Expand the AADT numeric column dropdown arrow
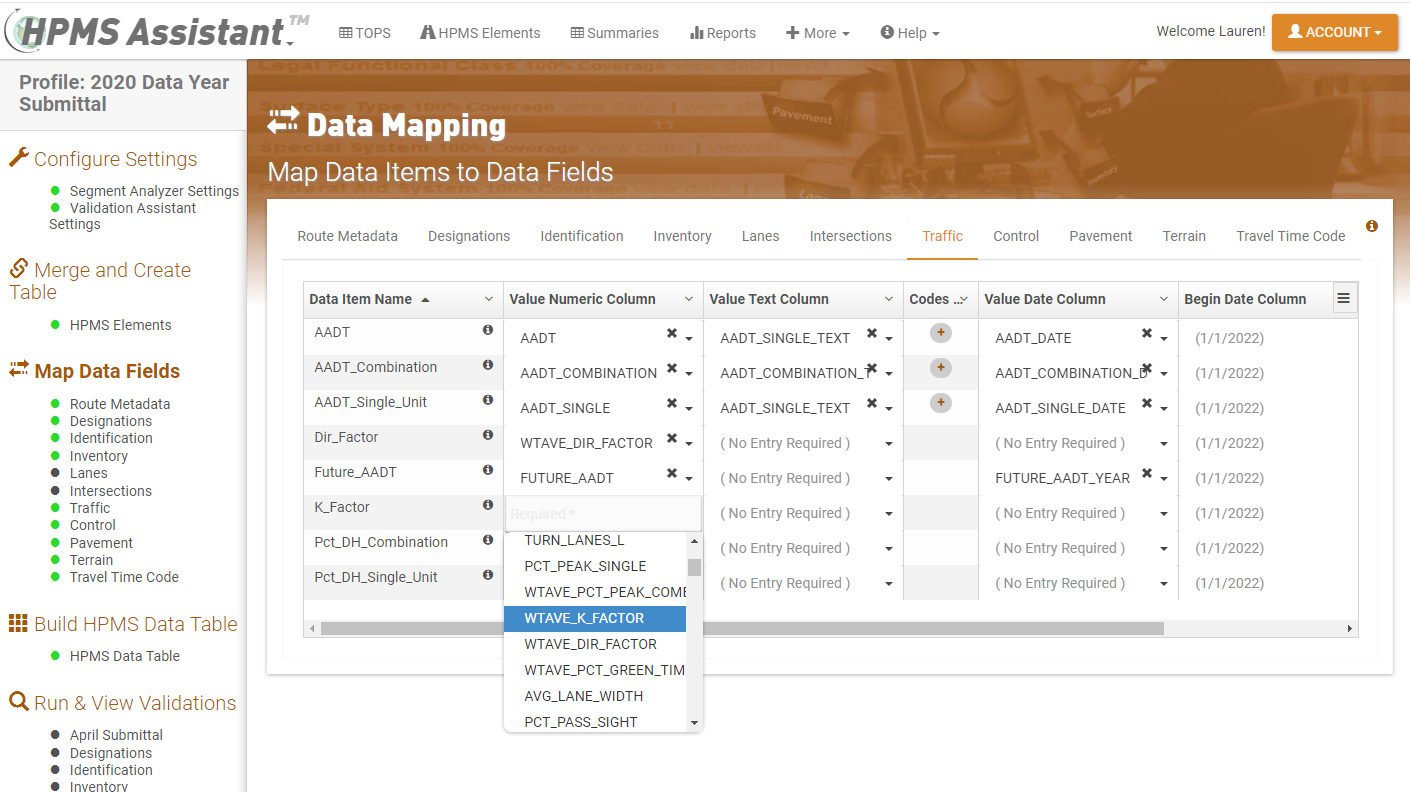 689,340
